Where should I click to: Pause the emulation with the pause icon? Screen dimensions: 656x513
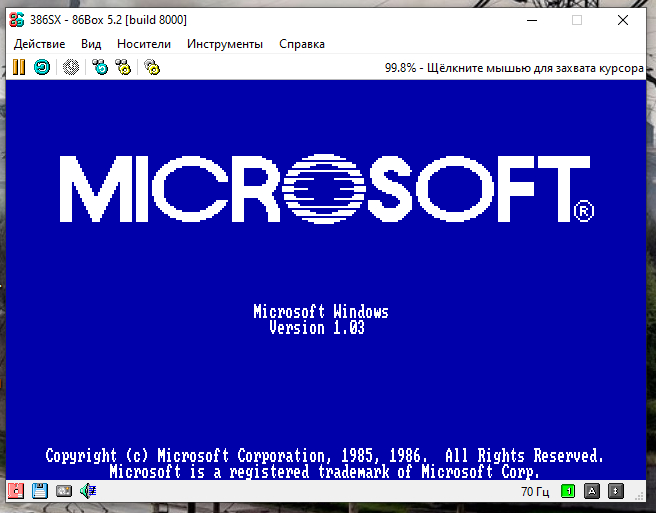point(18,67)
